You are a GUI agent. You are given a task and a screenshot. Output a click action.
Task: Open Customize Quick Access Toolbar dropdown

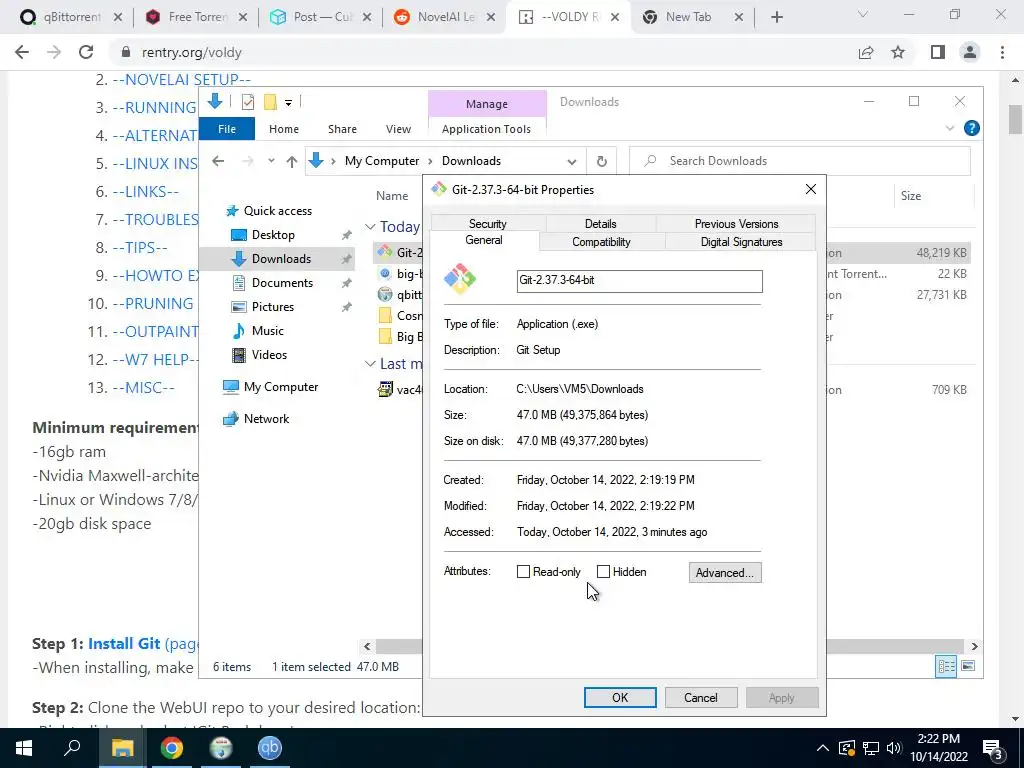click(x=288, y=103)
